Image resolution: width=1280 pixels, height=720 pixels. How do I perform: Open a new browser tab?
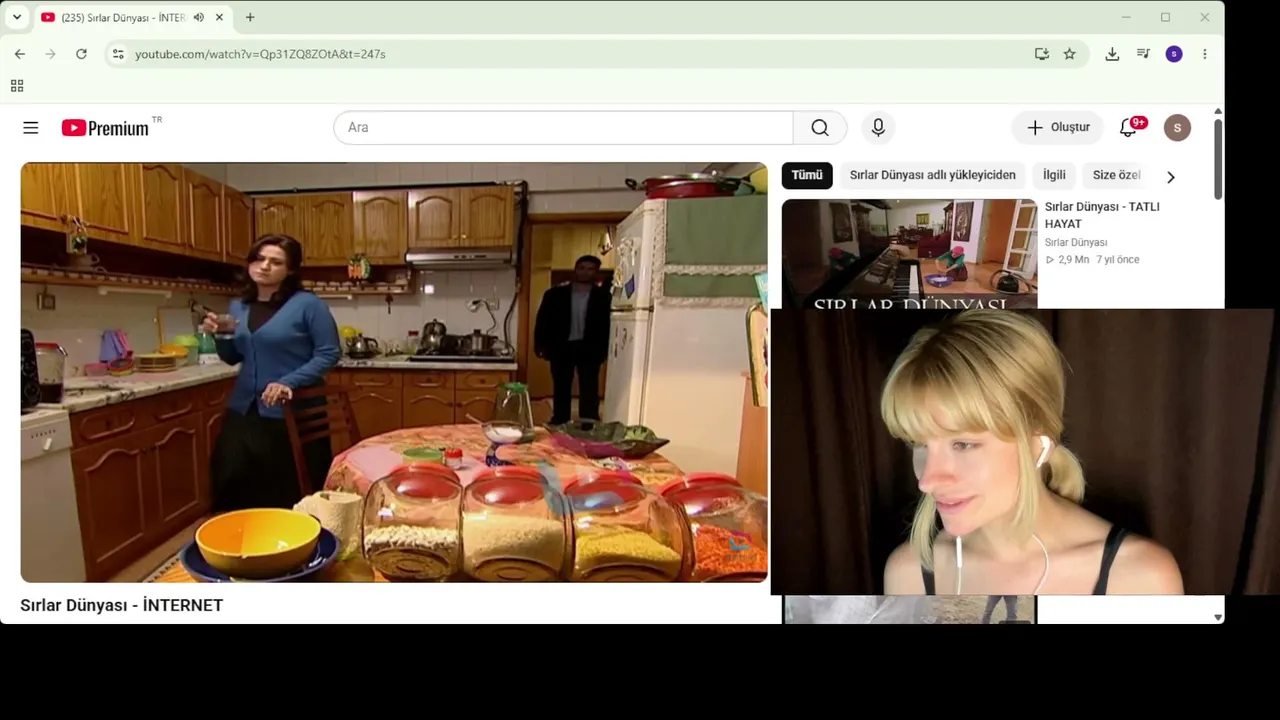(250, 17)
